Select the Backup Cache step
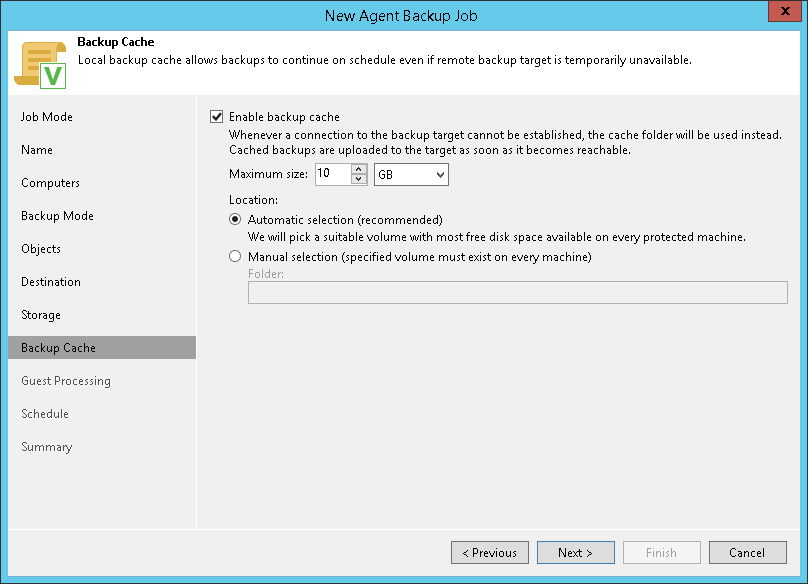This screenshot has height=584, width=808. coord(58,348)
